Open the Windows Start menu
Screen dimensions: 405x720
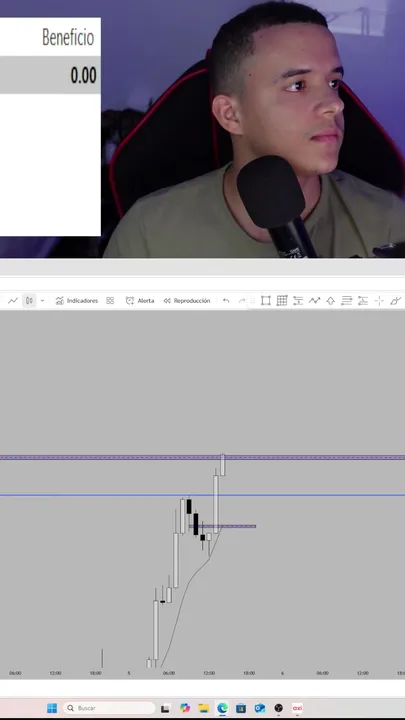52,708
